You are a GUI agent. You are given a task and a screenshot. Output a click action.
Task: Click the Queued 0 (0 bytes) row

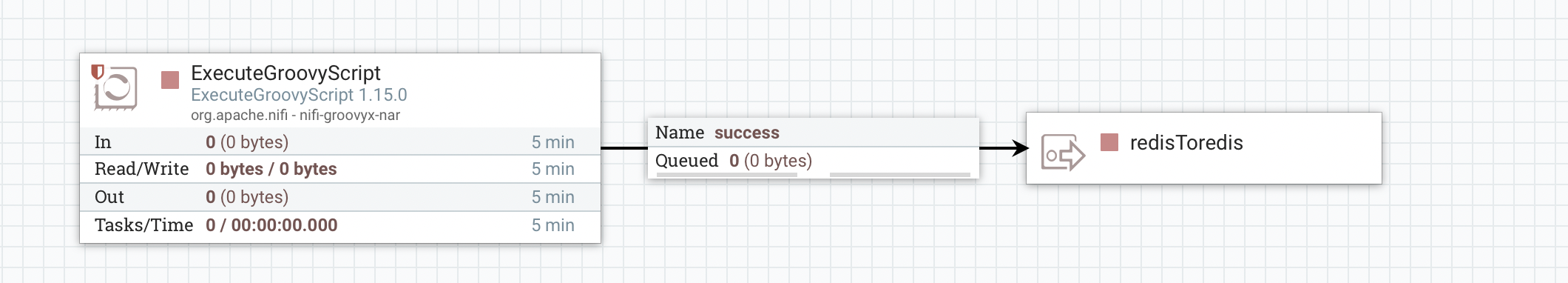(x=814, y=161)
